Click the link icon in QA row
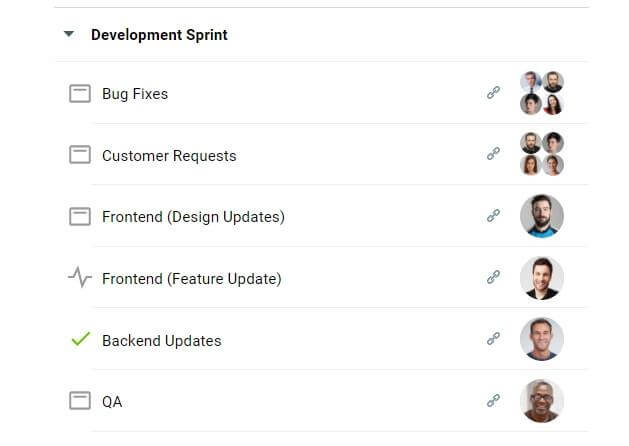 493,400
